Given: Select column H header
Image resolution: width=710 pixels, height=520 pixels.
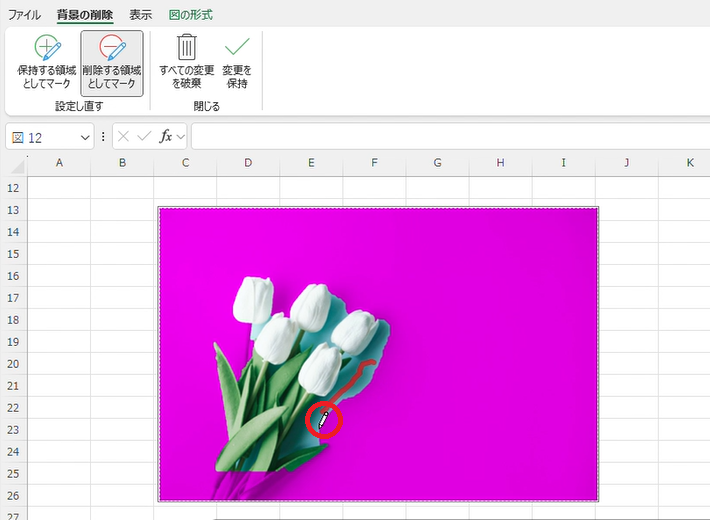Looking at the screenshot, I should pyautogui.click(x=500, y=163).
